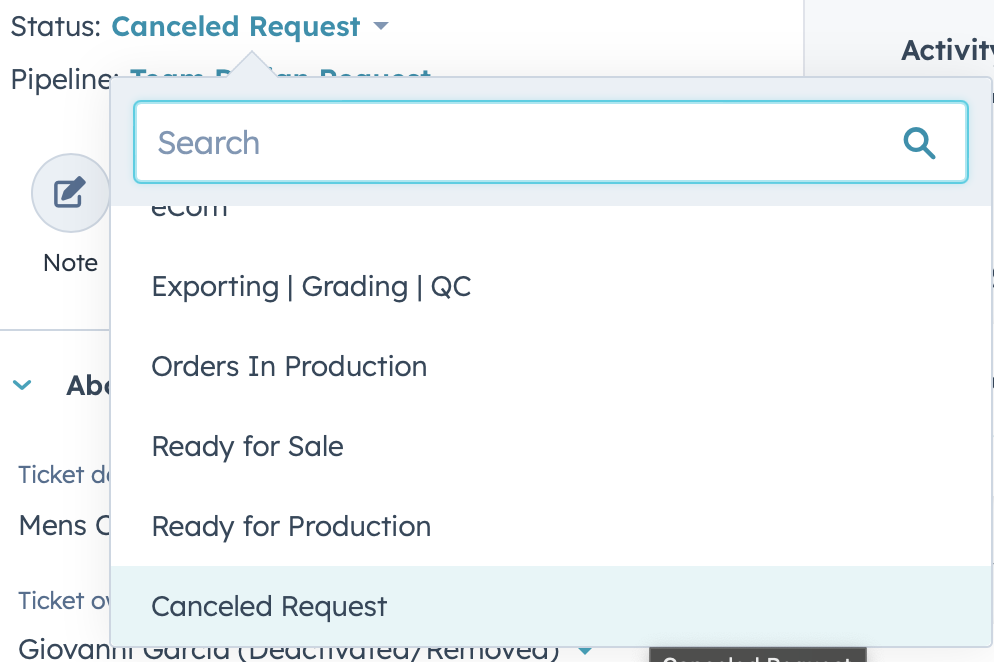
Task: Select Orders In Production status
Action: tap(289, 367)
